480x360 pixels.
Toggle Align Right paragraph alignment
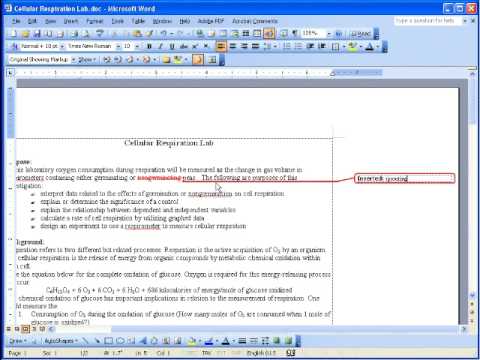click(x=244, y=46)
